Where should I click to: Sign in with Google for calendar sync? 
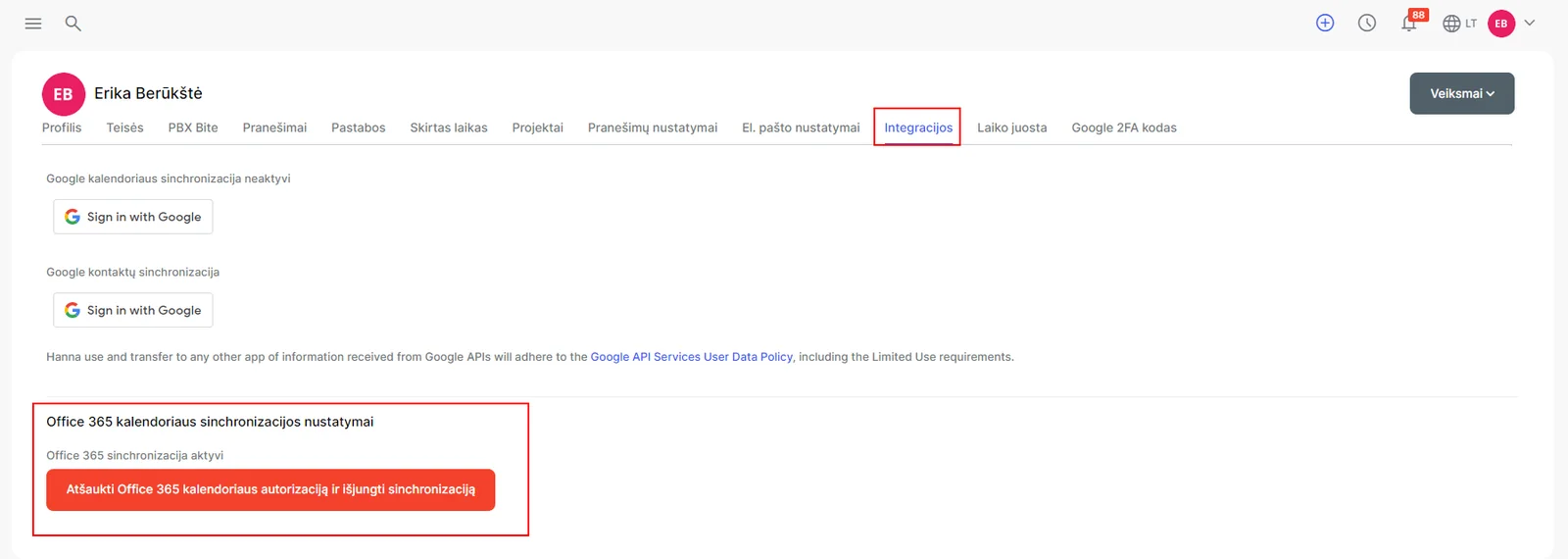[133, 217]
